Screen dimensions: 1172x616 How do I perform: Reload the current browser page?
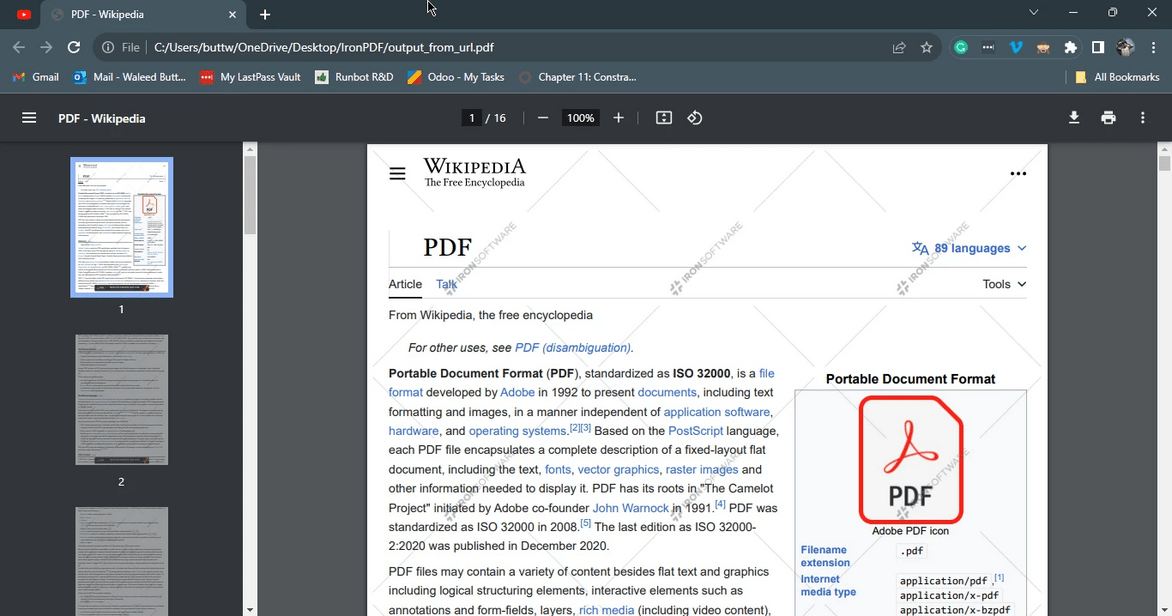coord(73,47)
